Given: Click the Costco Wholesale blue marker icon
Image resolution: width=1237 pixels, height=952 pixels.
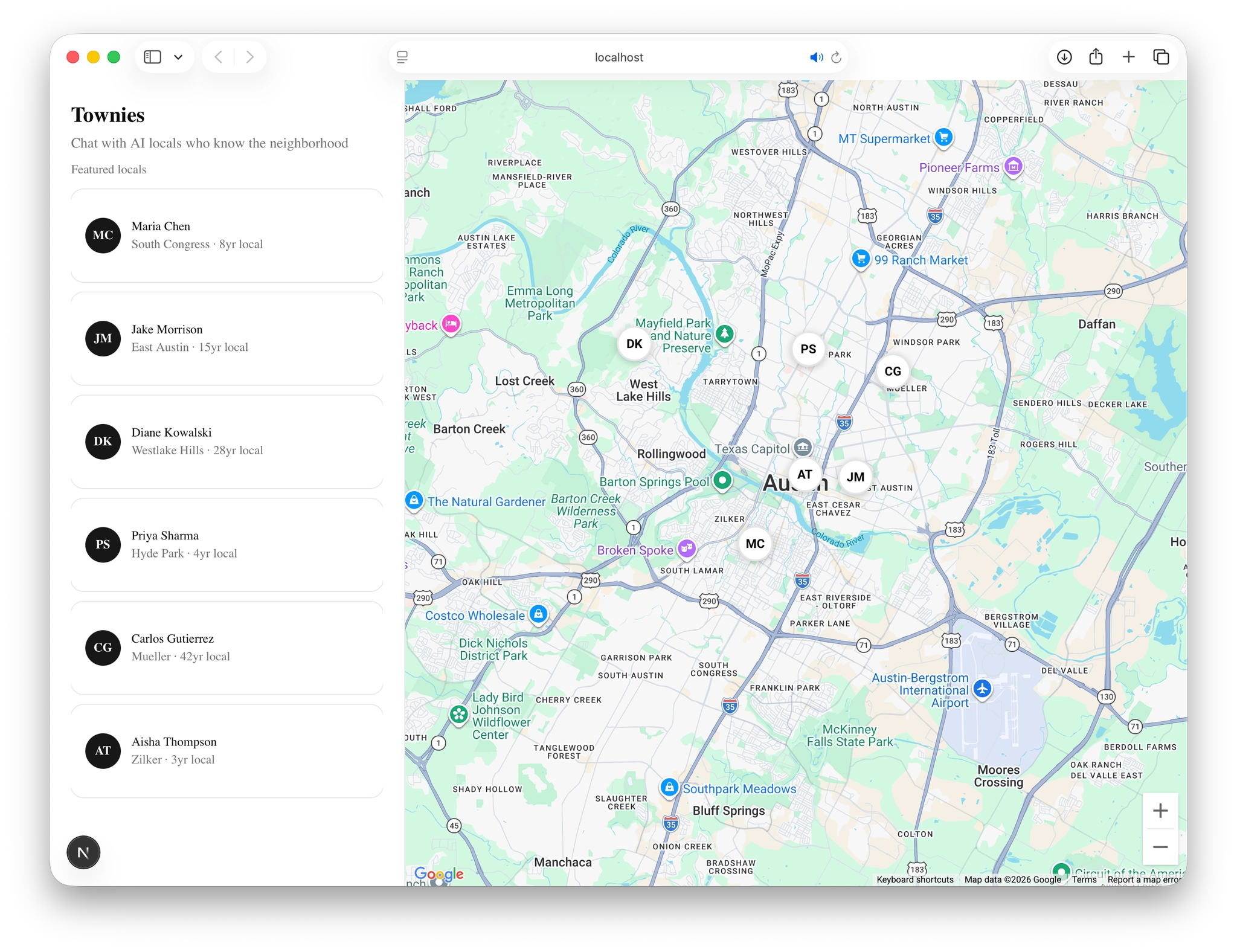Looking at the screenshot, I should tap(537, 614).
